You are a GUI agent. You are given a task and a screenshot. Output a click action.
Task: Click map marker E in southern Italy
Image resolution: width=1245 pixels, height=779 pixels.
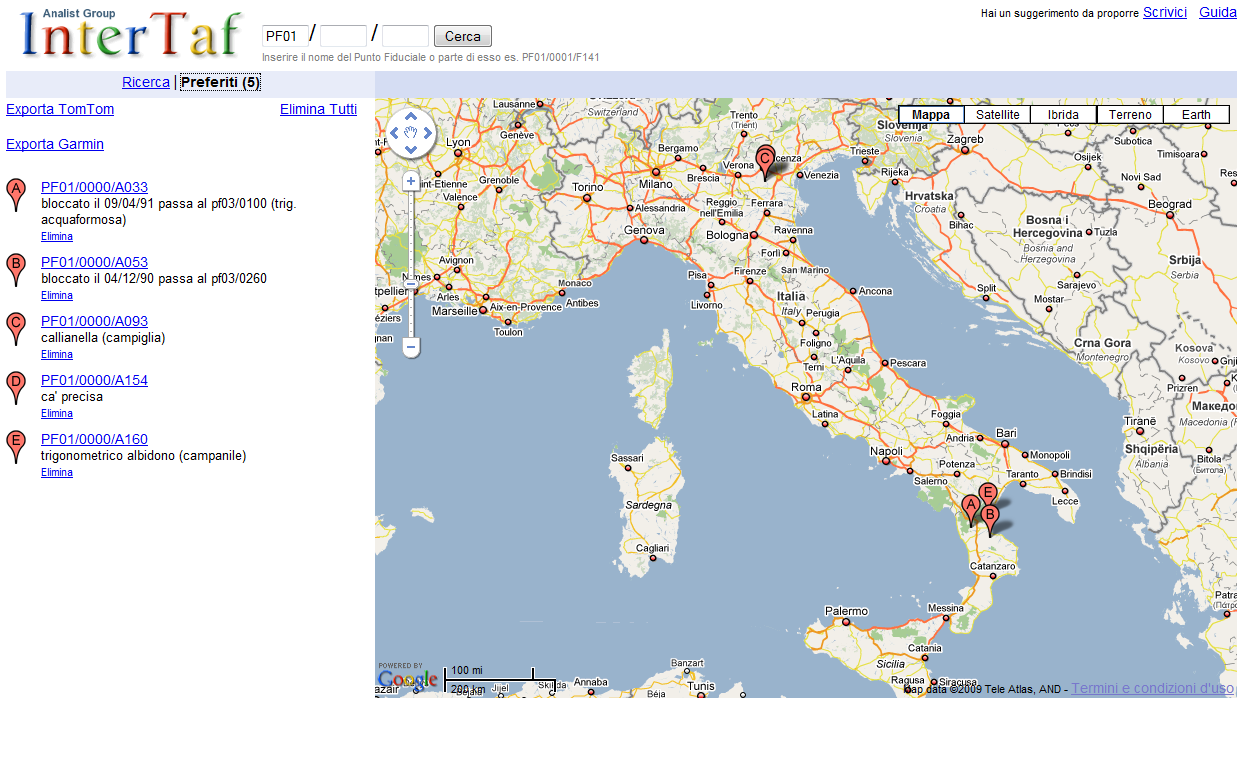coord(988,493)
